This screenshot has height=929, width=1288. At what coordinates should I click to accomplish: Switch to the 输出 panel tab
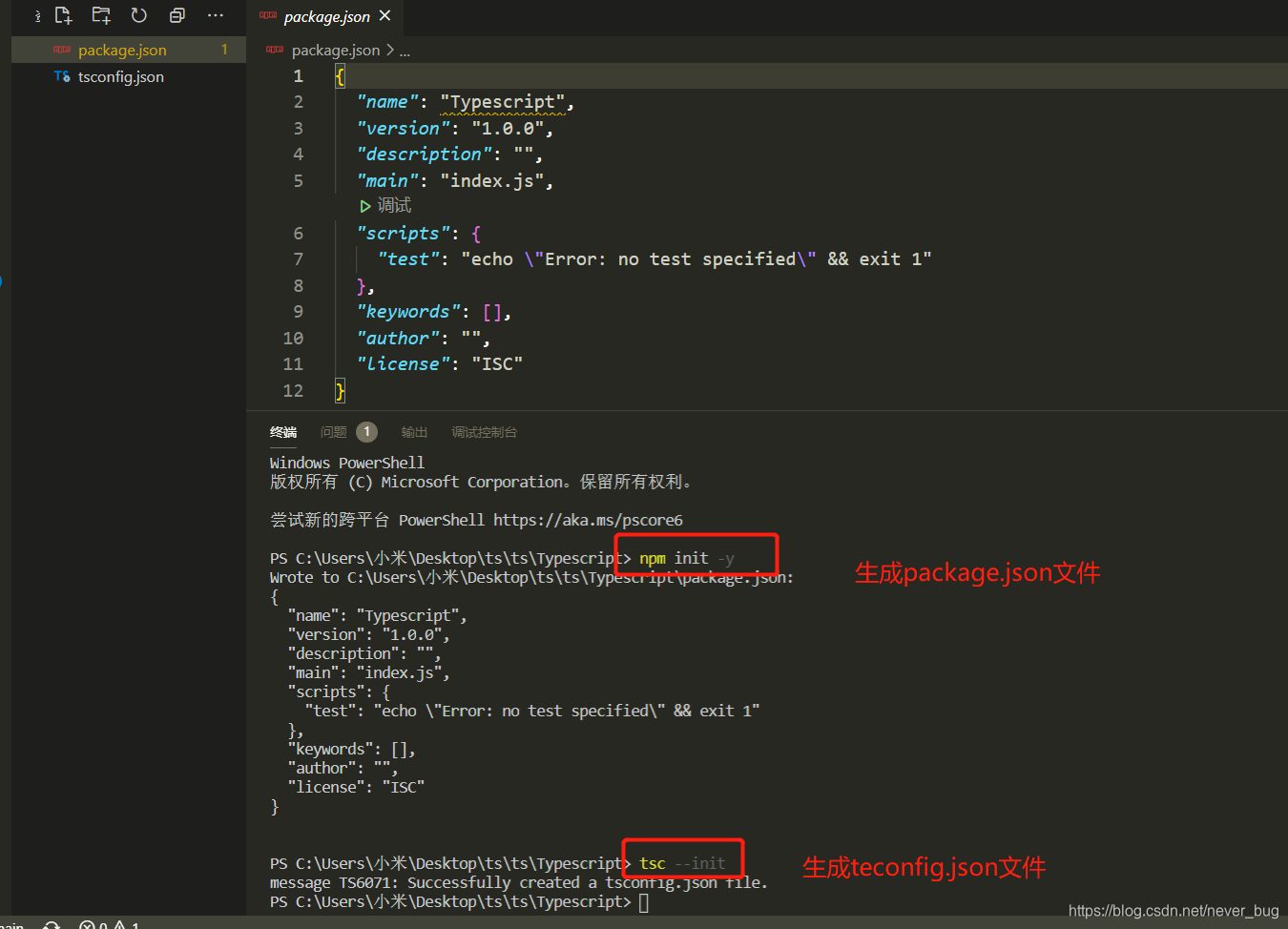pos(414,432)
